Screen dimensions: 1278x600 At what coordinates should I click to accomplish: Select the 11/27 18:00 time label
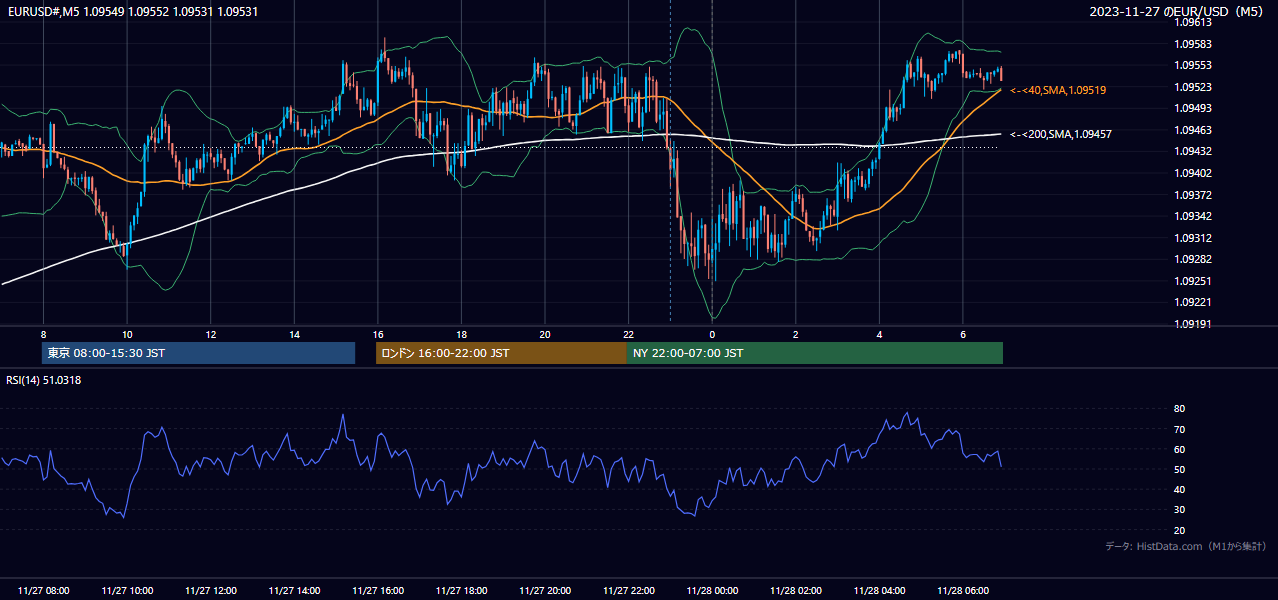[x=461, y=591]
